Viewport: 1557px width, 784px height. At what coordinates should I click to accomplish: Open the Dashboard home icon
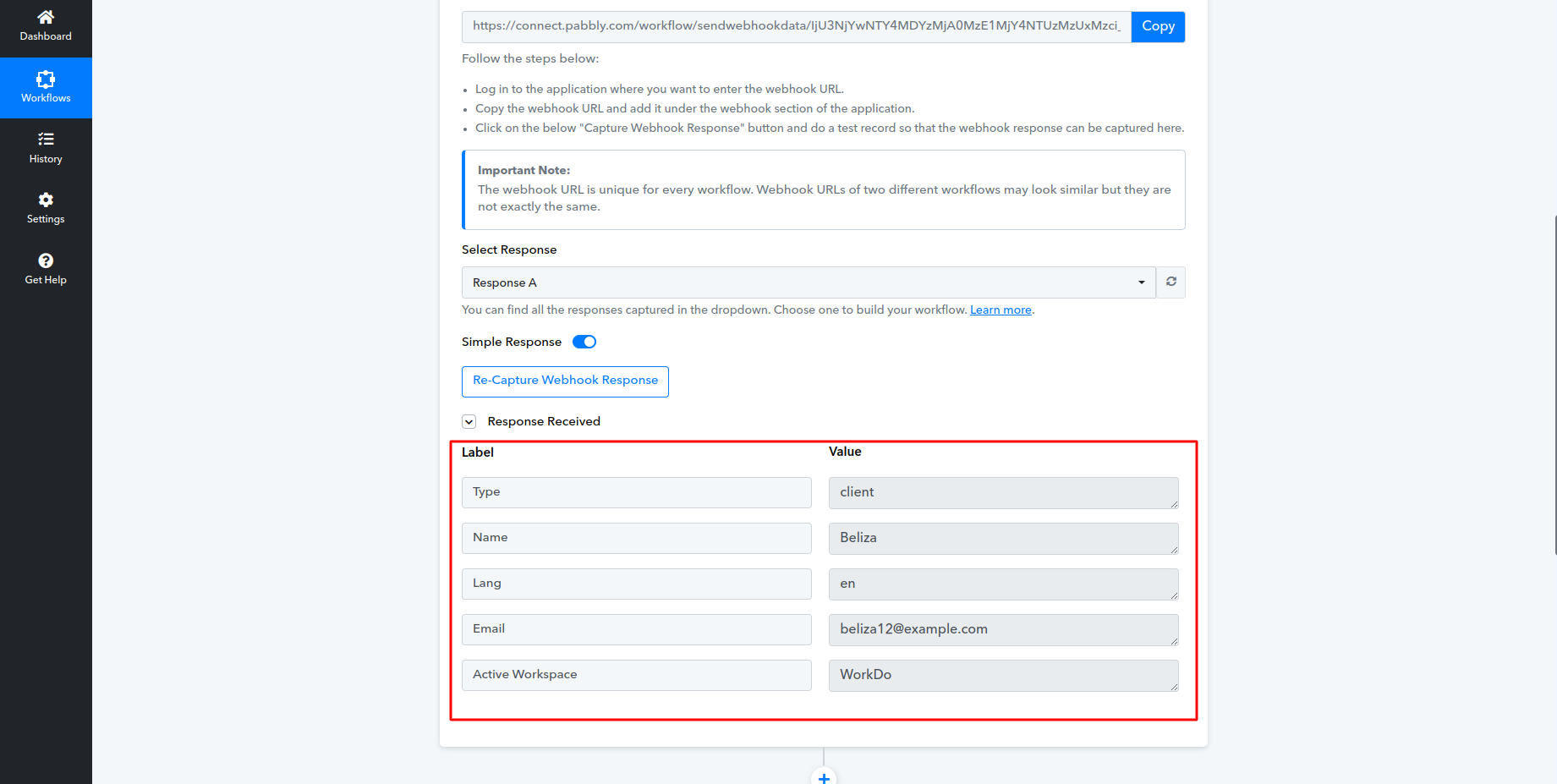pyautogui.click(x=46, y=17)
